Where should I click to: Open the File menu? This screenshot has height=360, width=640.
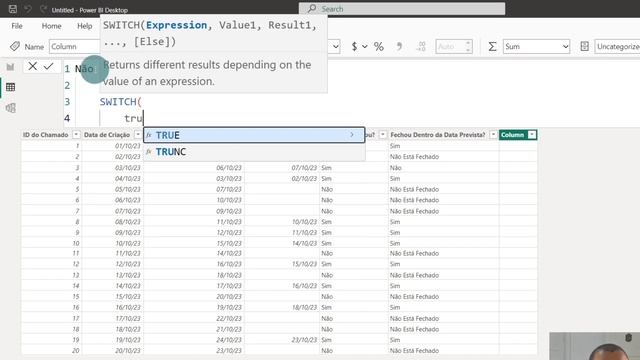tap(17, 26)
